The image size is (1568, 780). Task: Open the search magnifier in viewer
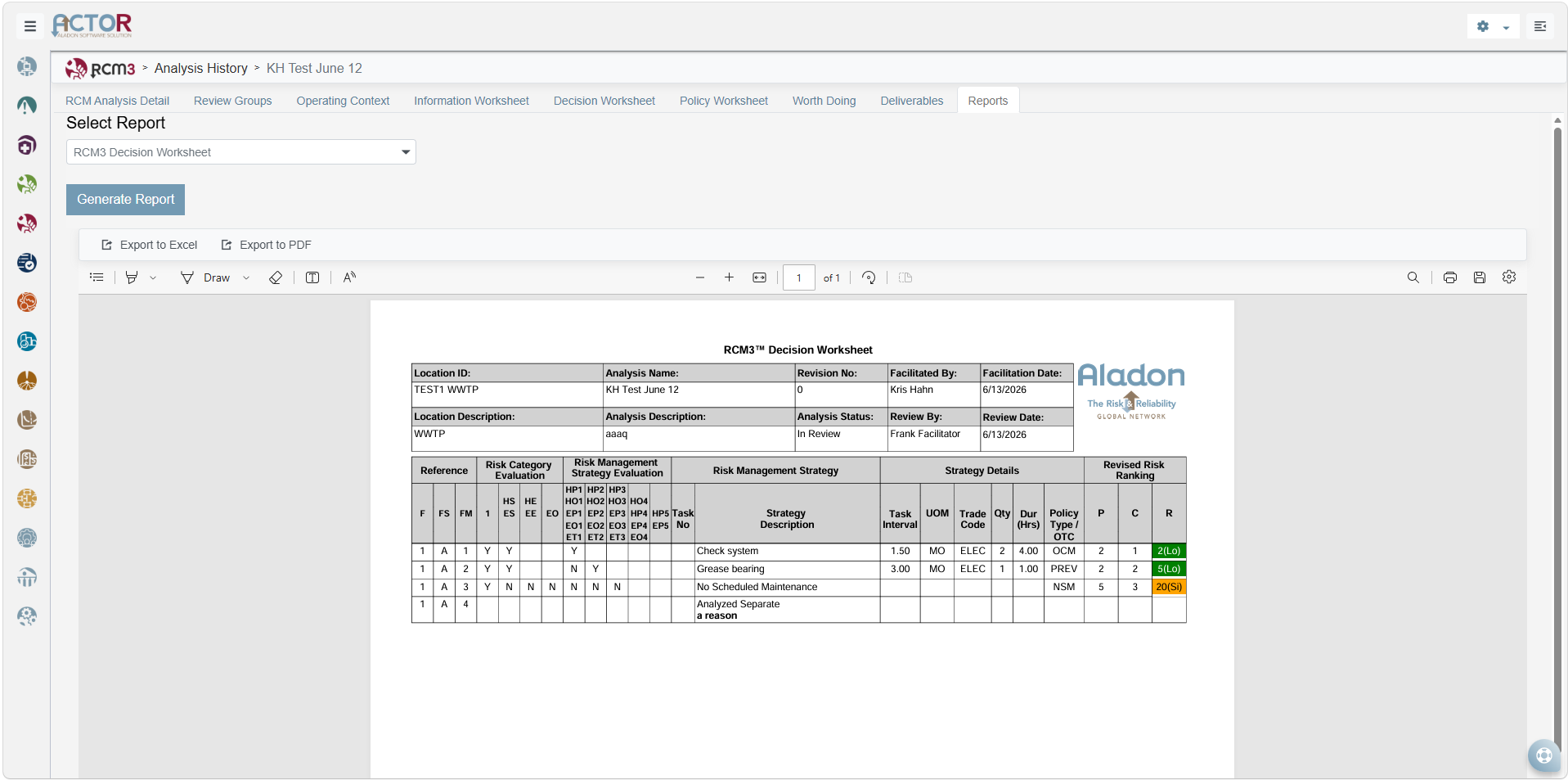1413,277
